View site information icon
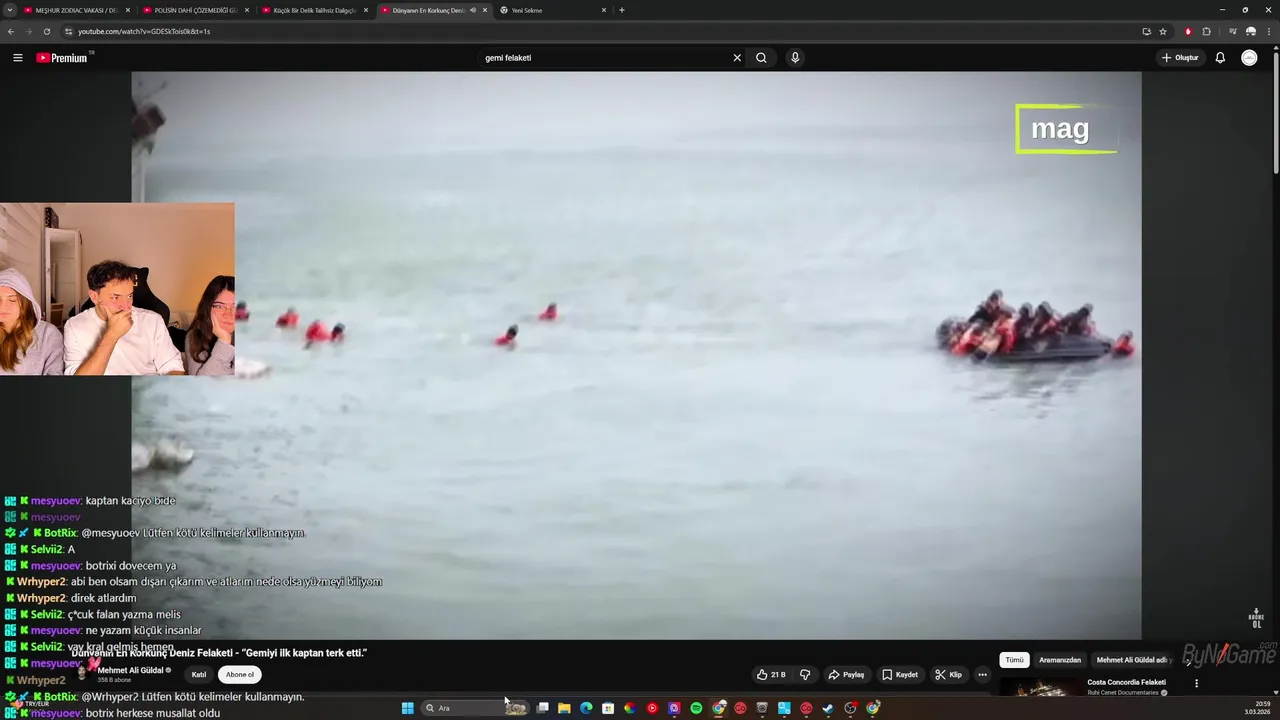This screenshot has height=720, width=1280. coord(68,31)
